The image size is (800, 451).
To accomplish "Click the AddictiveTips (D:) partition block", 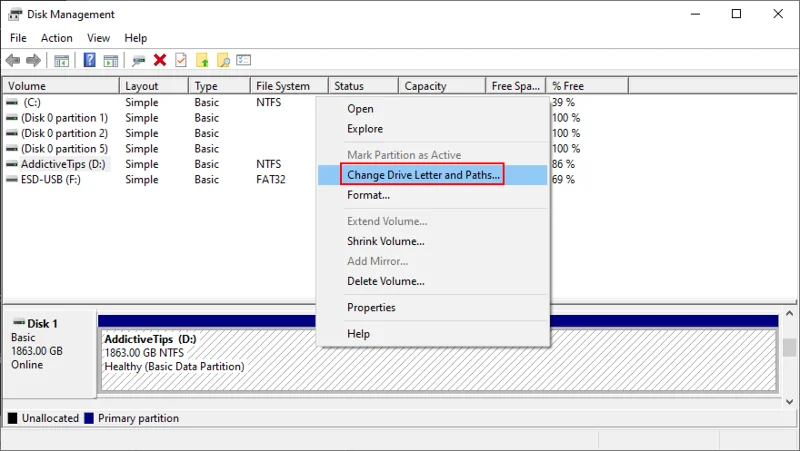I will 439,360.
